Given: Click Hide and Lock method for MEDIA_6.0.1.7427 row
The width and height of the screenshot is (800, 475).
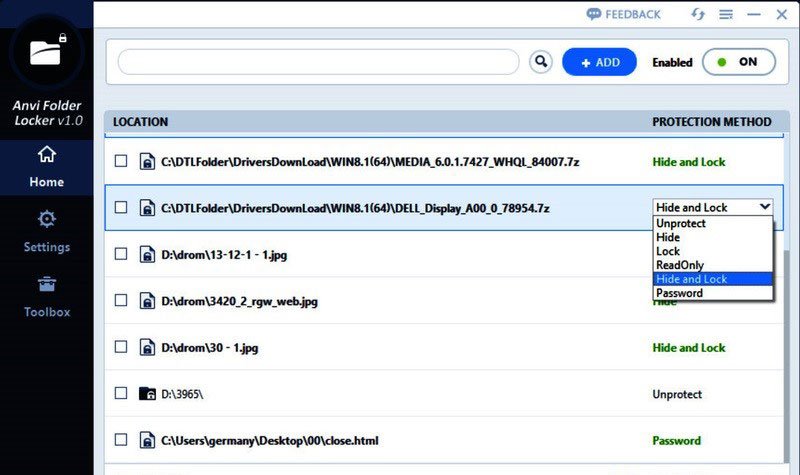Looking at the screenshot, I should [x=689, y=162].
